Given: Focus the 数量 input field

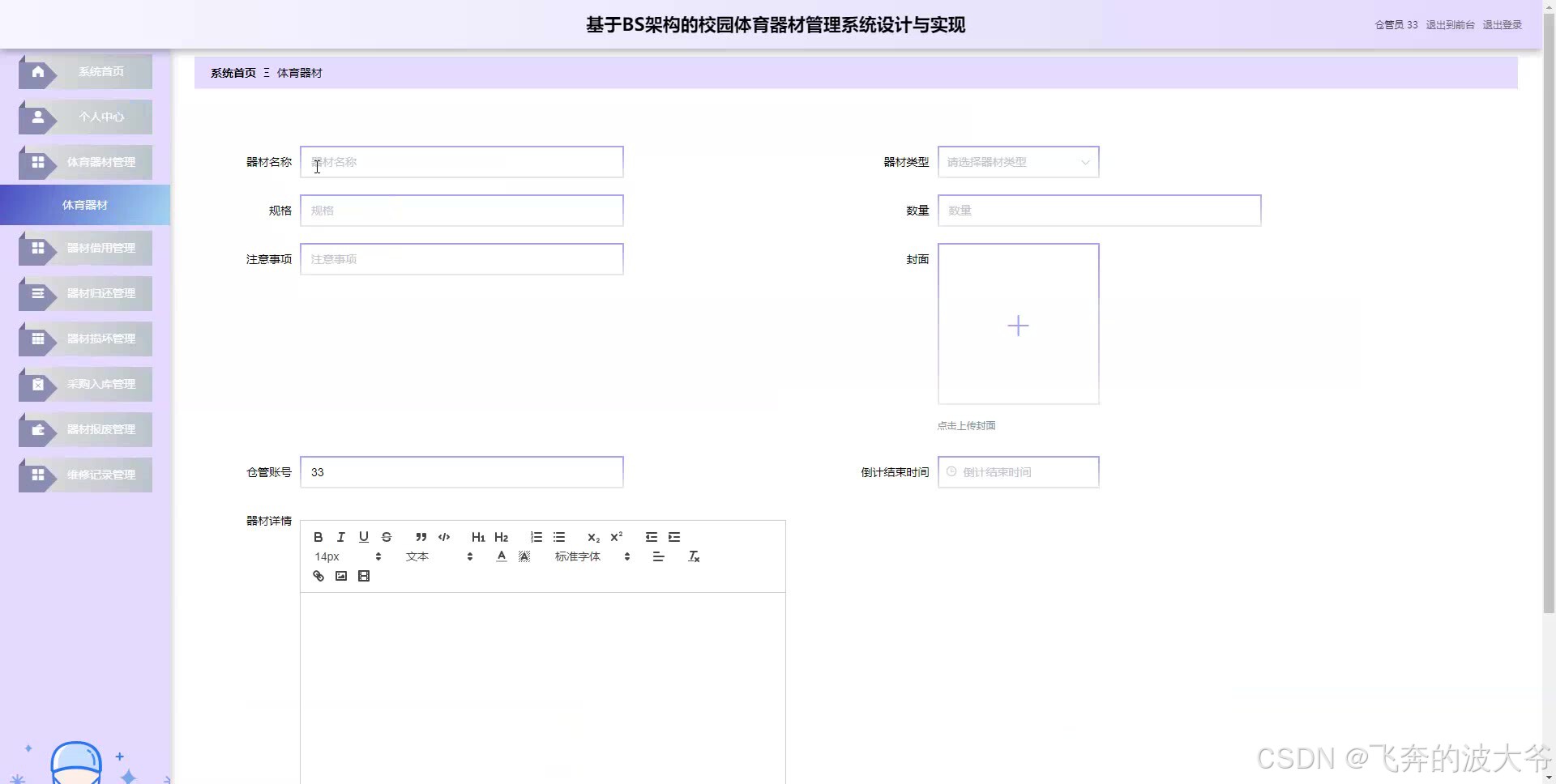Looking at the screenshot, I should click(x=1099, y=211).
